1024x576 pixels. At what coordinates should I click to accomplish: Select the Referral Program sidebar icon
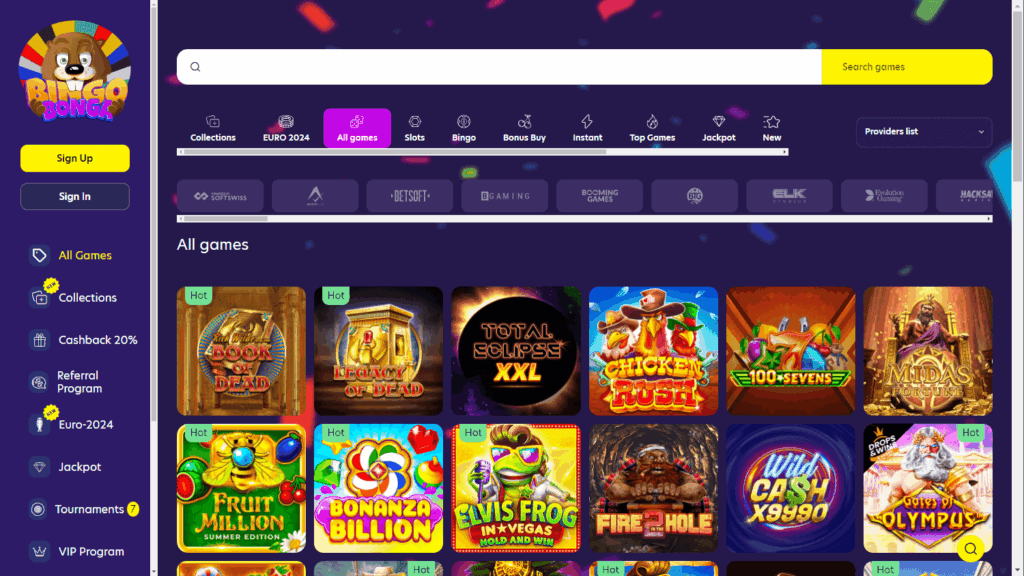[x=39, y=382]
